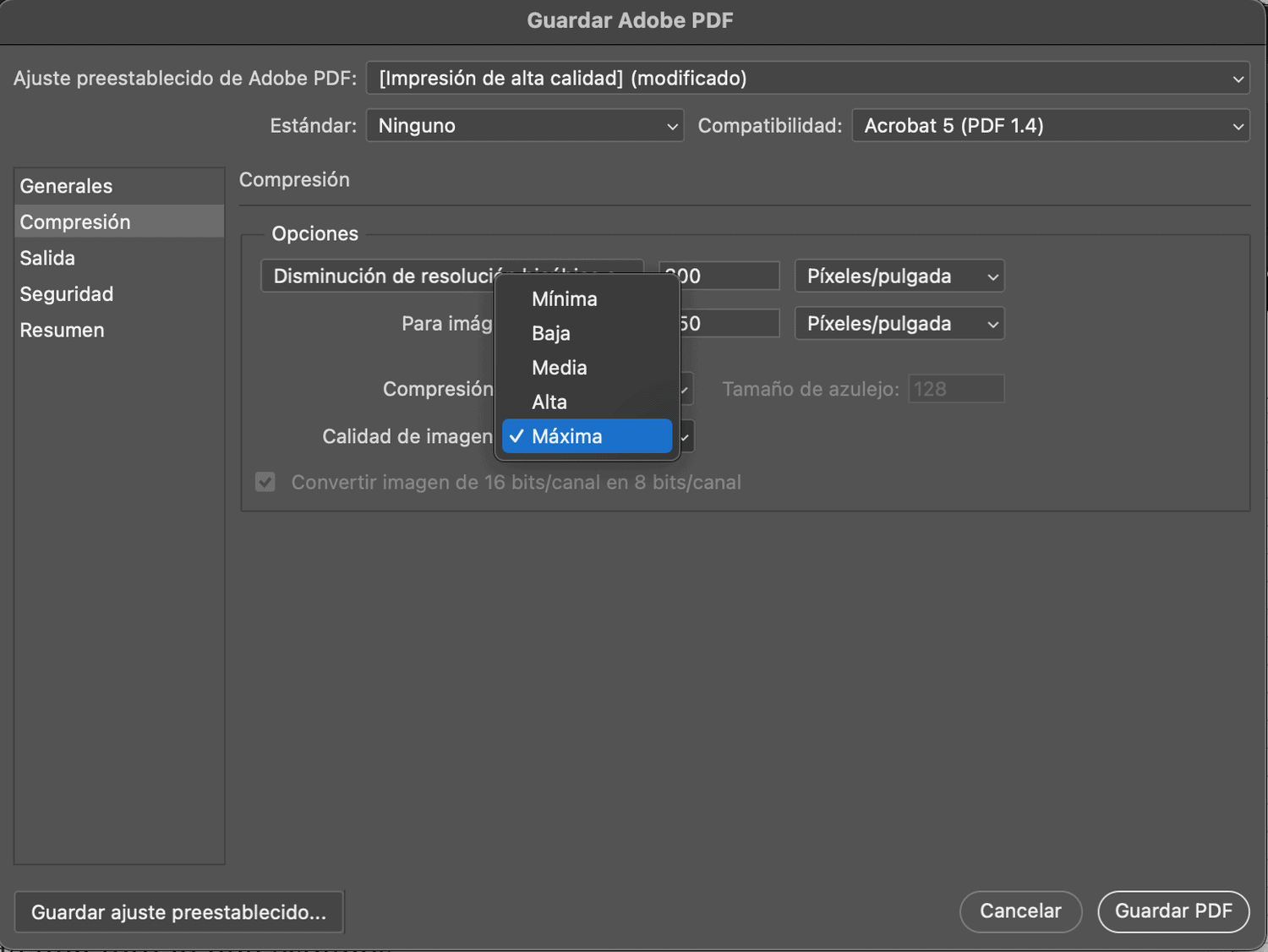The width and height of the screenshot is (1268, 952).
Task: Open the Adobe PDF preset dropdown
Action: 807,79
